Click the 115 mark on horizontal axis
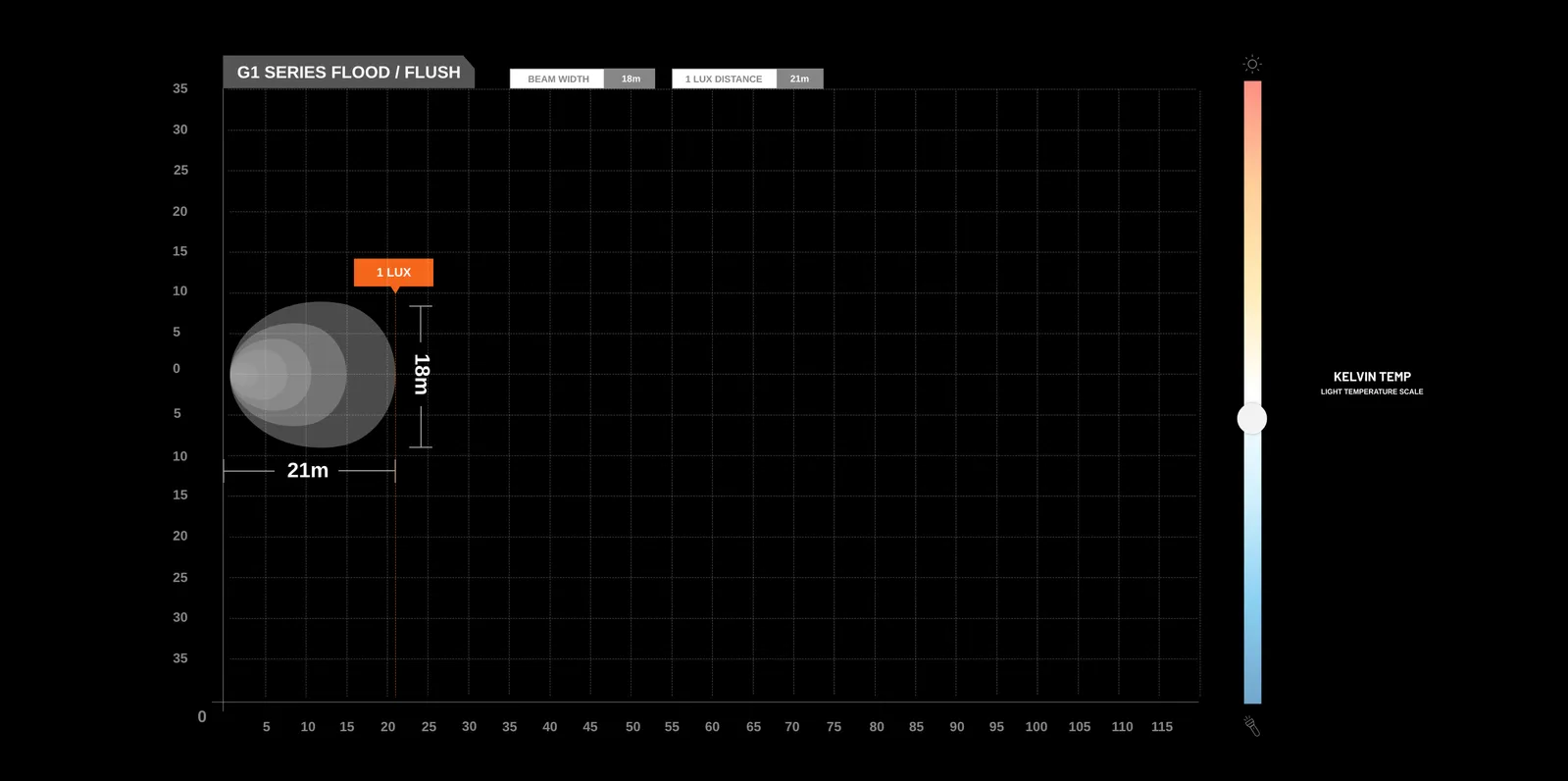The width and height of the screenshot is (1568, 781). (x=1162, y=727)
